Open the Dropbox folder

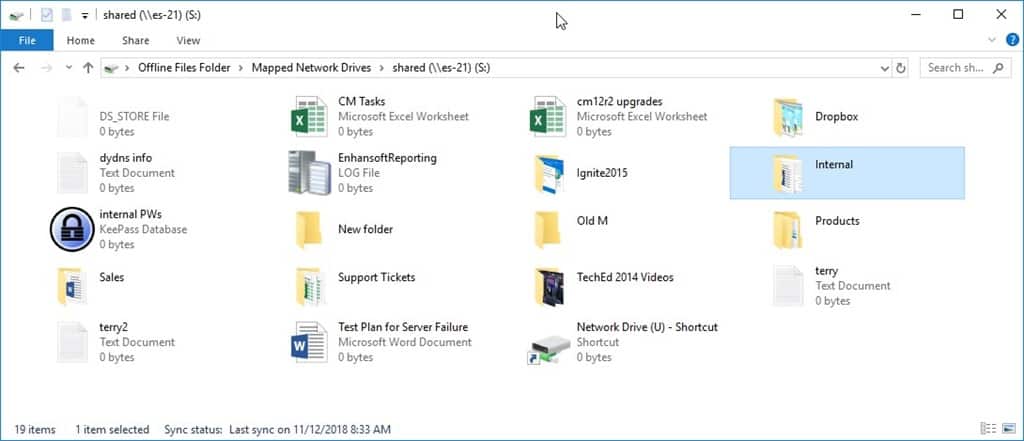point(787,117)
